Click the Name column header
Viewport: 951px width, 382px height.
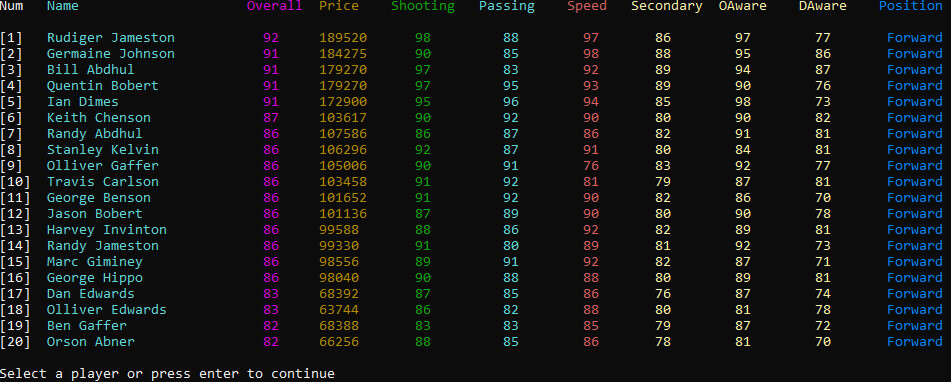point(62,6)
